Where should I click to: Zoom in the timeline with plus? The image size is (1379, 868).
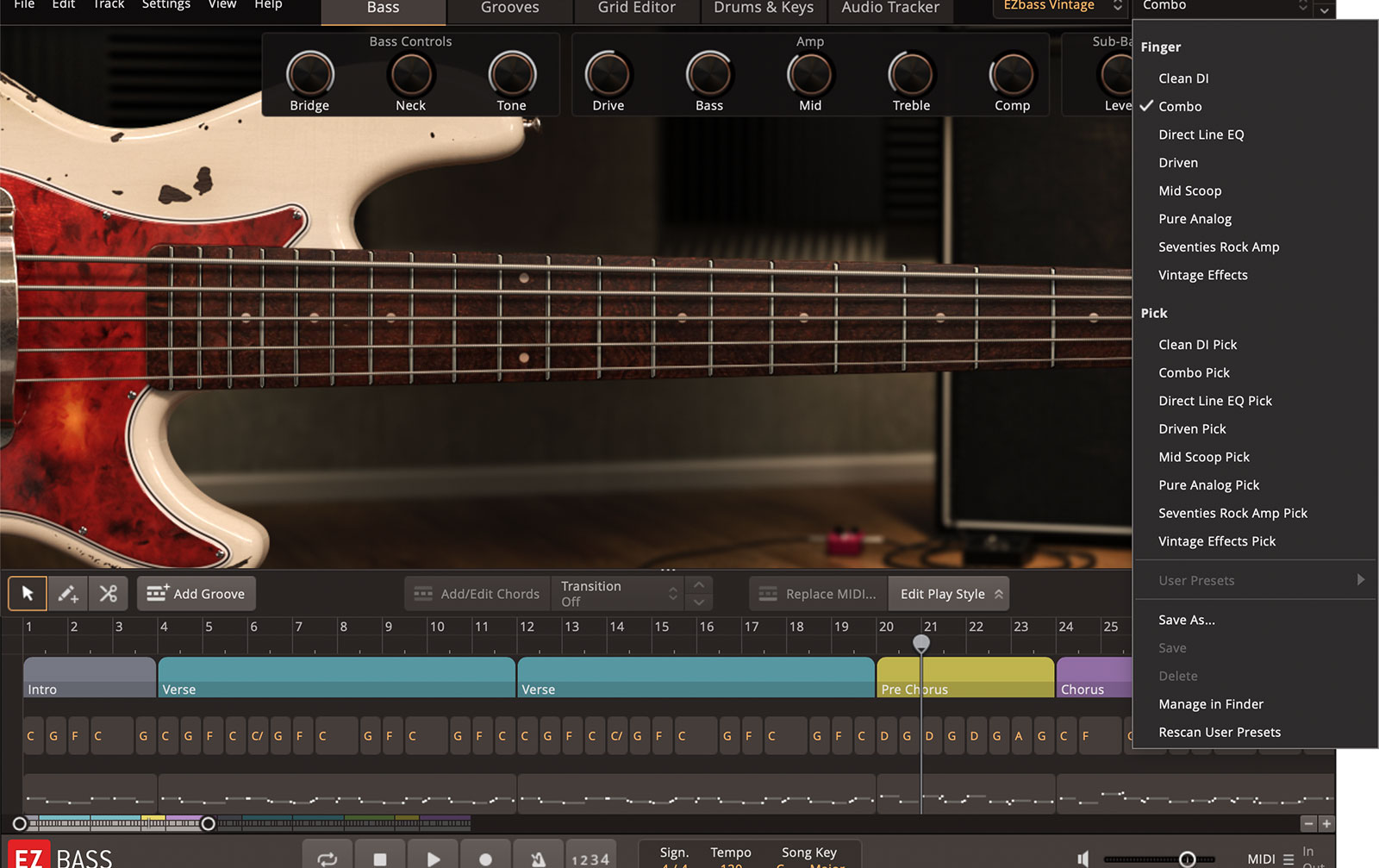pos(1326,823)
